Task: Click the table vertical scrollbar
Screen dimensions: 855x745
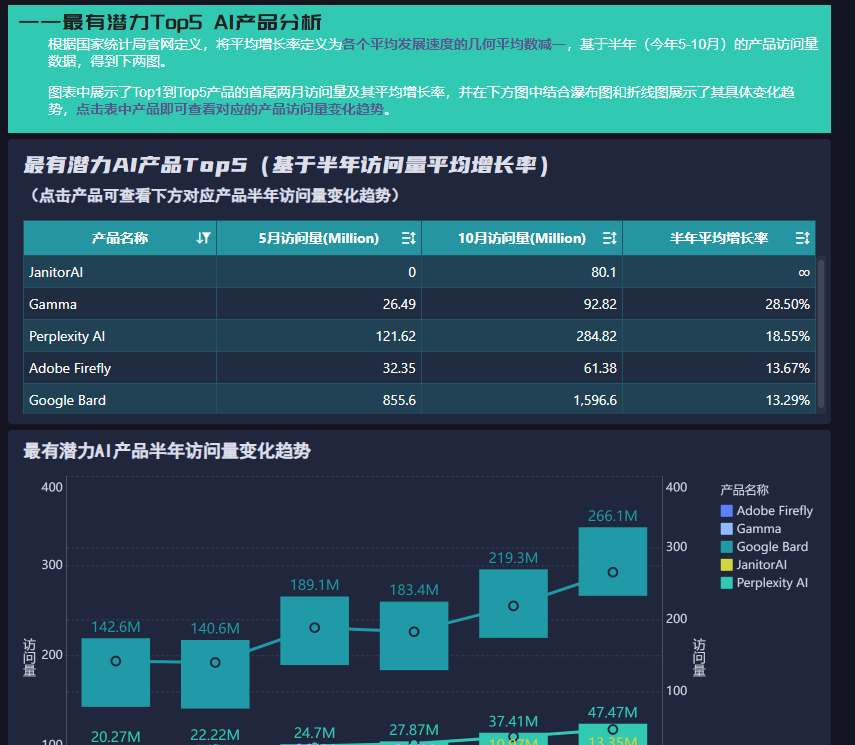Action: (x=821, y=334)
